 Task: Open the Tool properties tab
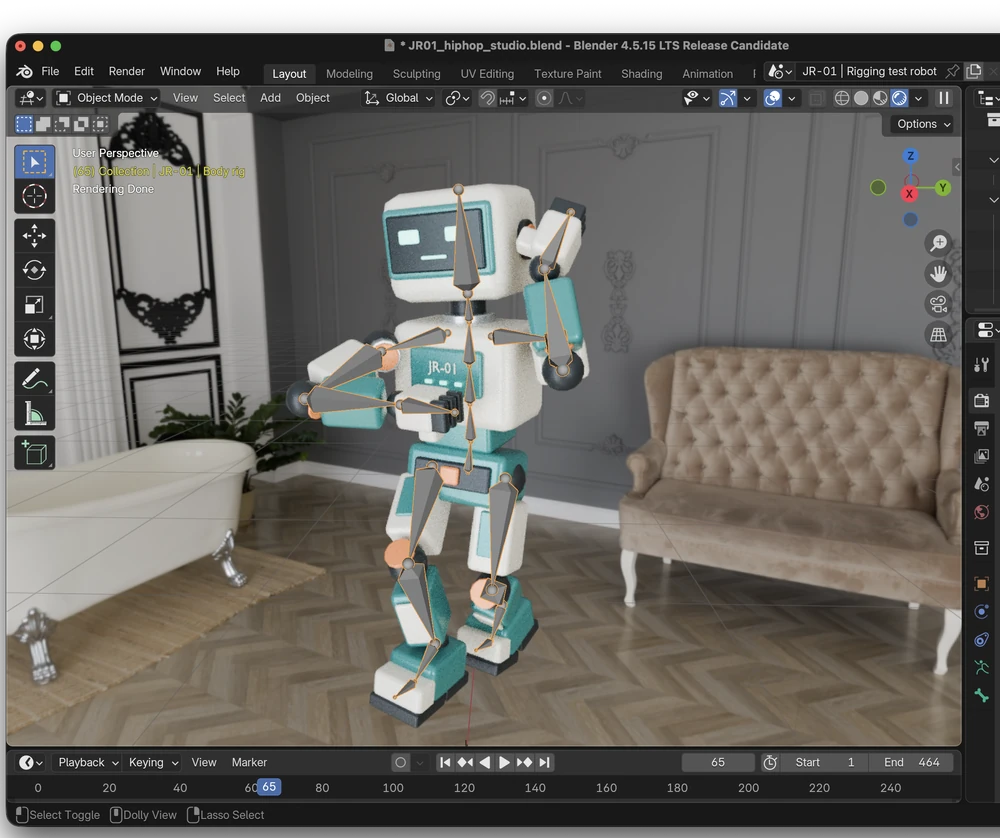tap(982, 365)
